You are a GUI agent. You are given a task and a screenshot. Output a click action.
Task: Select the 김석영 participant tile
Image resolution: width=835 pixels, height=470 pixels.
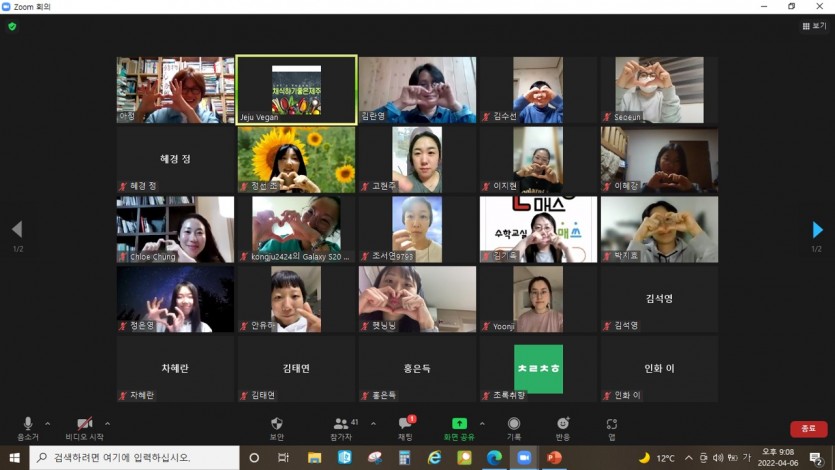coord(659,299)
